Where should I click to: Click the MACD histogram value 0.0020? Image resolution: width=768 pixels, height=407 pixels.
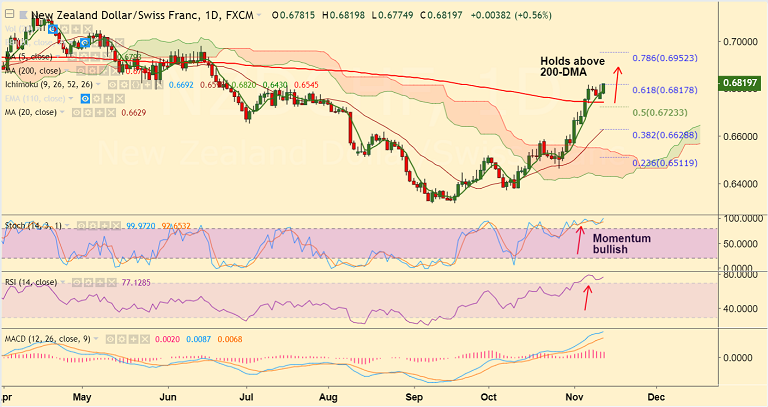coord(167,339)
